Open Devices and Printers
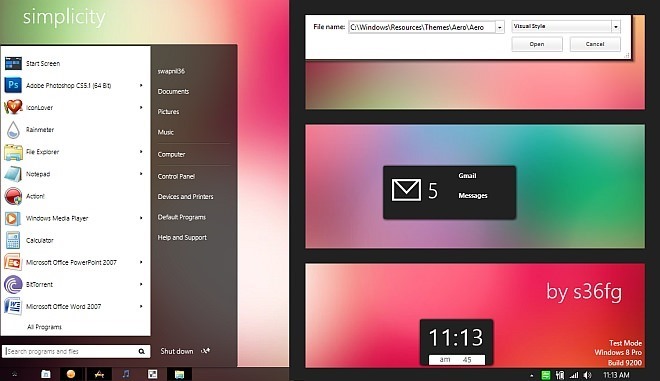The height and width of the screenshot is (381, 660). tap(186, 197)
